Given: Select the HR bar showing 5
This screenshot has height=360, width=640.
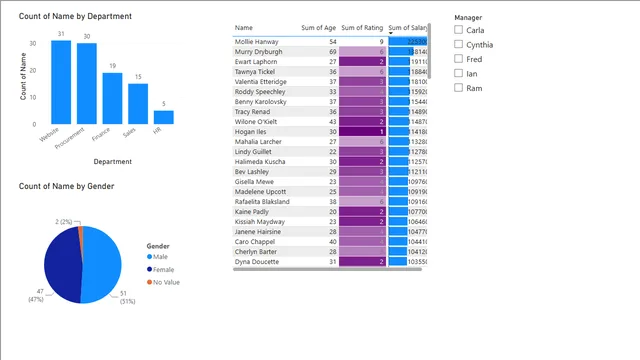Looking at the screenshot, I should [164, 117].
